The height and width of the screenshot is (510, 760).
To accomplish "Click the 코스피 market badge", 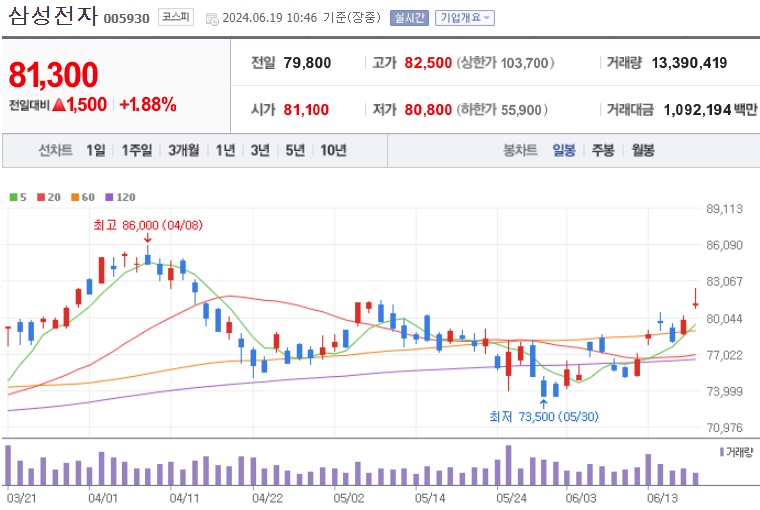I will point(175,17).
